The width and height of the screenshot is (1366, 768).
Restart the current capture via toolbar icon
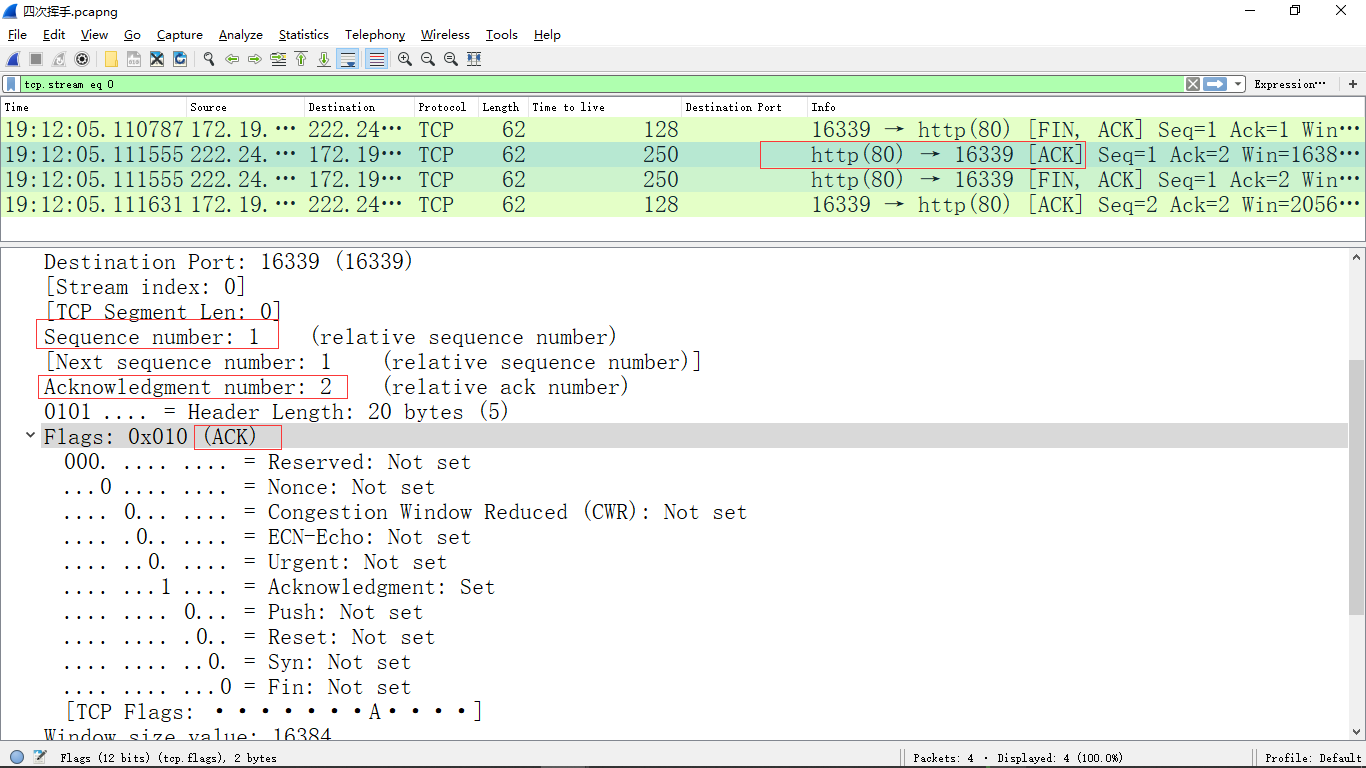point(59,59)
